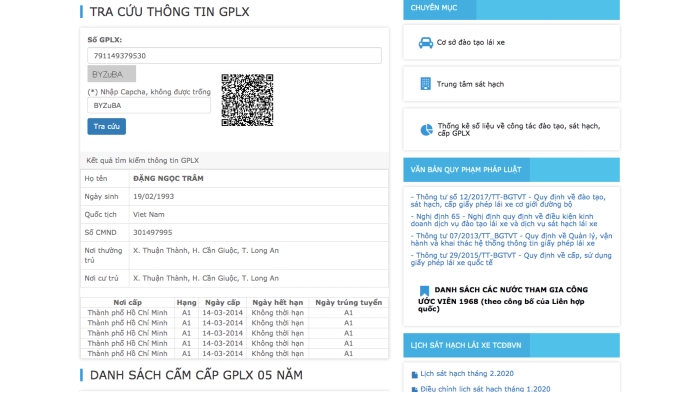Open Thông tư số 12/2017/TT-BGTVT link
The height and width of the screenshot is (393, 700).
point(508,201)
